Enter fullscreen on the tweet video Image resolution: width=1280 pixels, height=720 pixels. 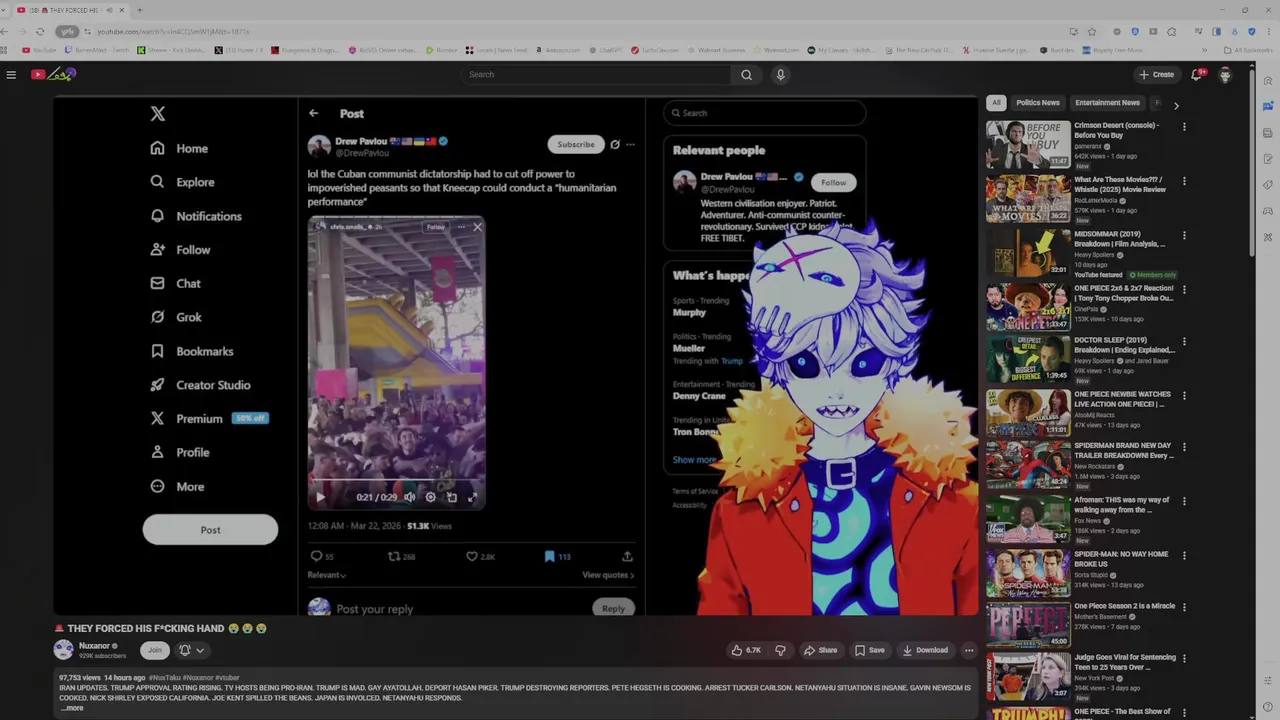(473, 497)
